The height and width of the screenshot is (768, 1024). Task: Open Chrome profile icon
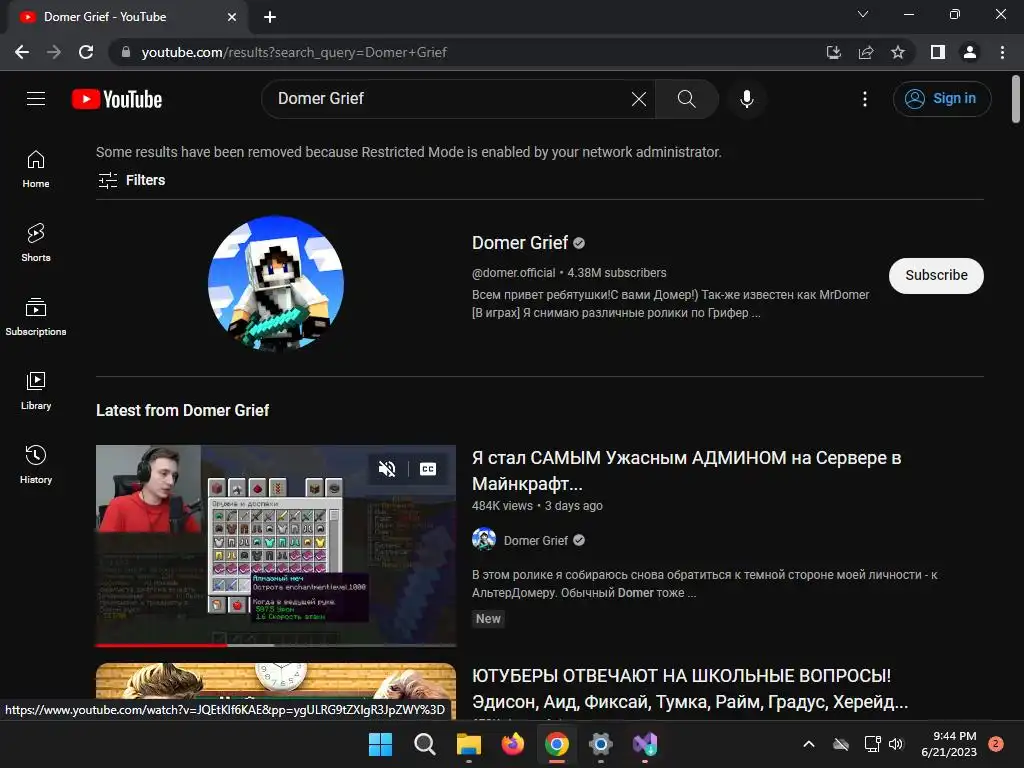pyautogui.click(x=970, y=52)
